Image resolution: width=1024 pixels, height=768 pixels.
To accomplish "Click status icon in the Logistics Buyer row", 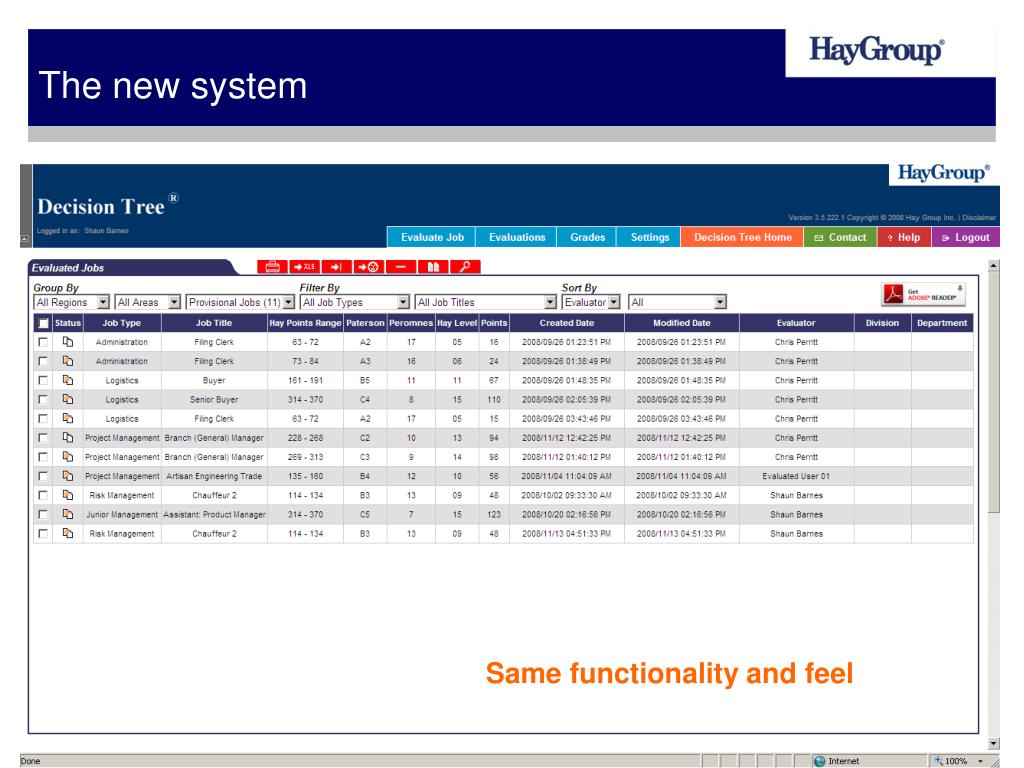I will [68, 380].
